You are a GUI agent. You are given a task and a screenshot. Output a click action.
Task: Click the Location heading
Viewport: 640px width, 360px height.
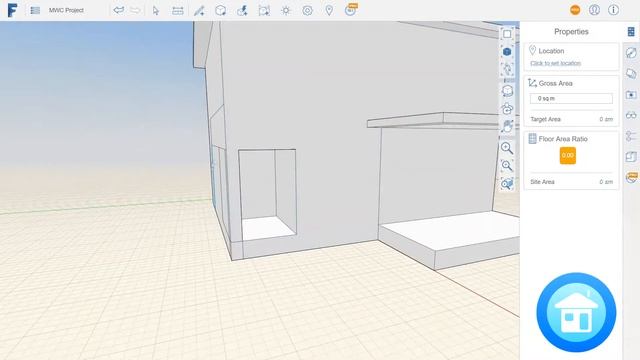pyautogui.click(x=551, y=51)
